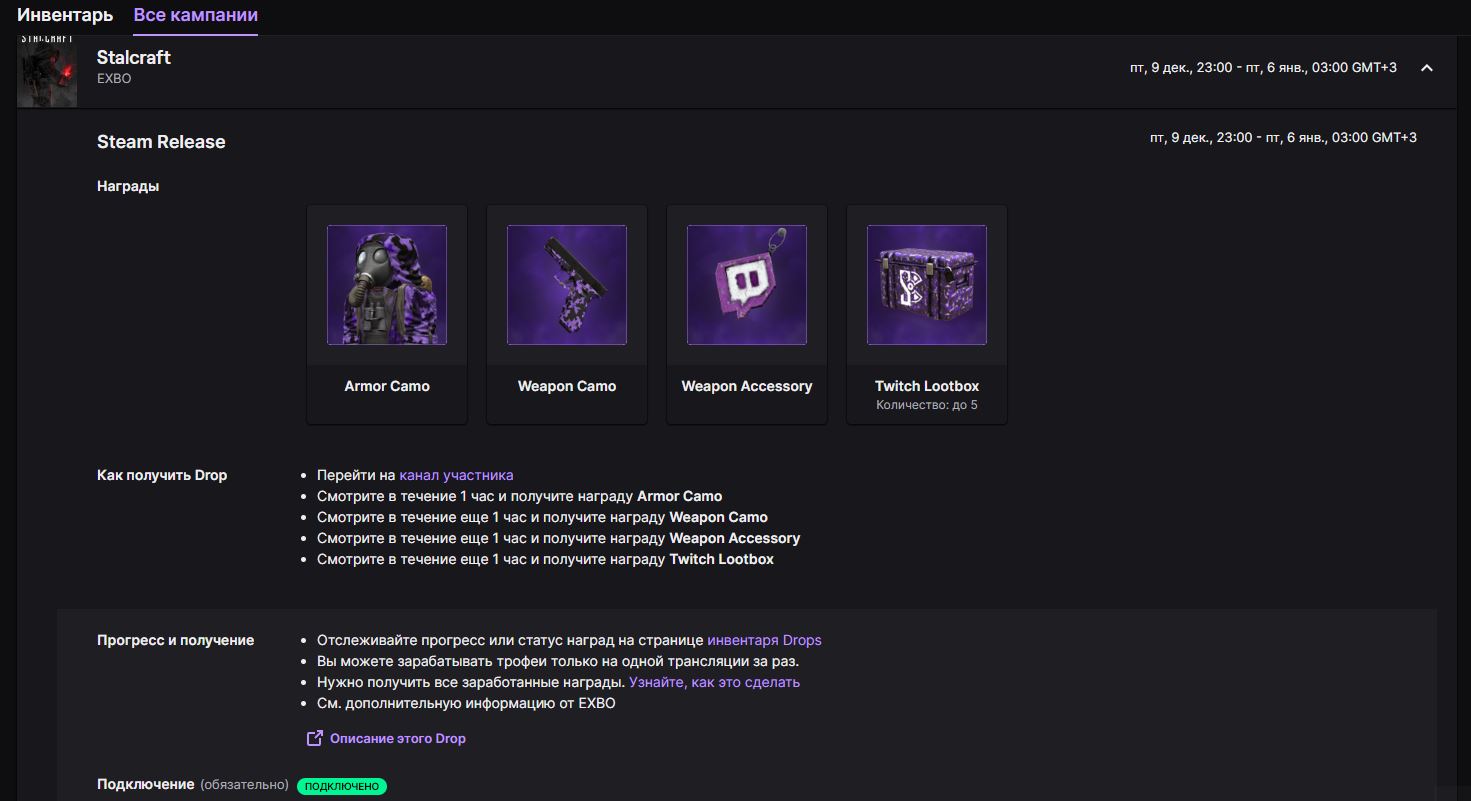1471x801 pixels.
Task: Click the Steam Release heading
Action: [161, 142]
